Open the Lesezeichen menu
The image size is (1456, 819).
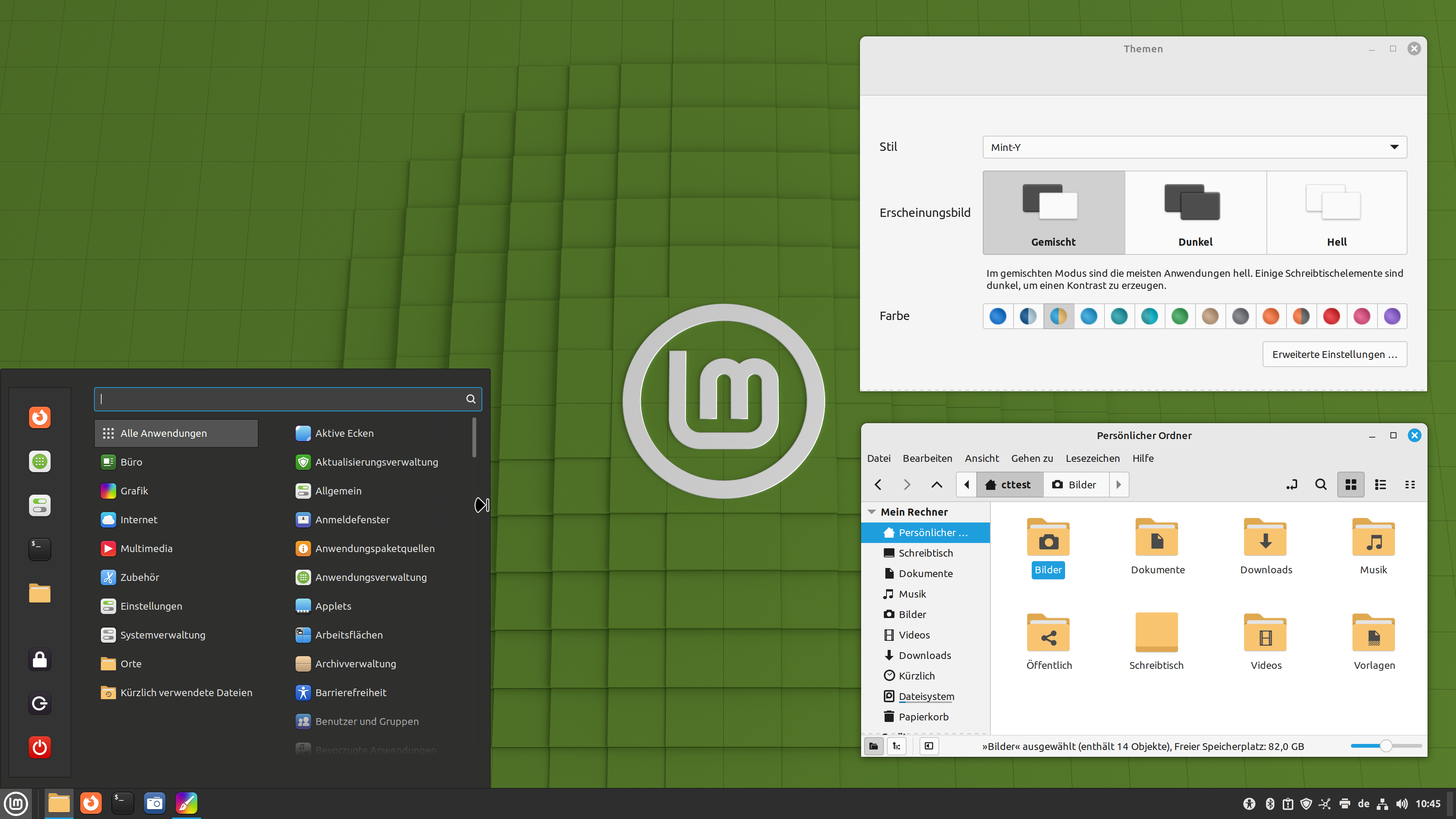(x=1092, y=458)
